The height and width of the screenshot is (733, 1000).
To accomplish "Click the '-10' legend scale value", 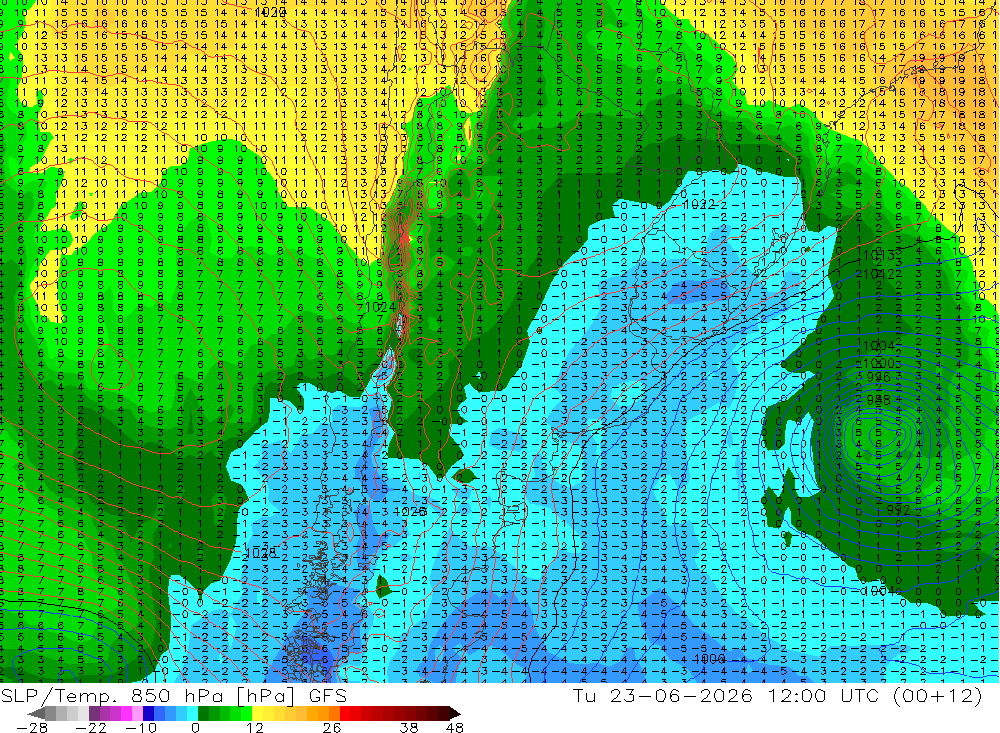I will [x=141, y=727].
